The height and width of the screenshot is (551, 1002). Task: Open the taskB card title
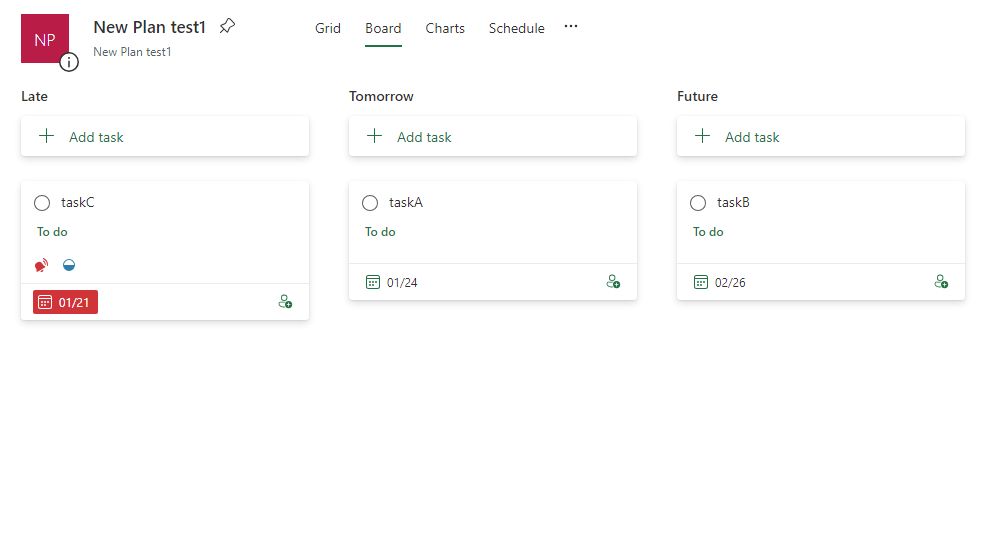(733, 203)
